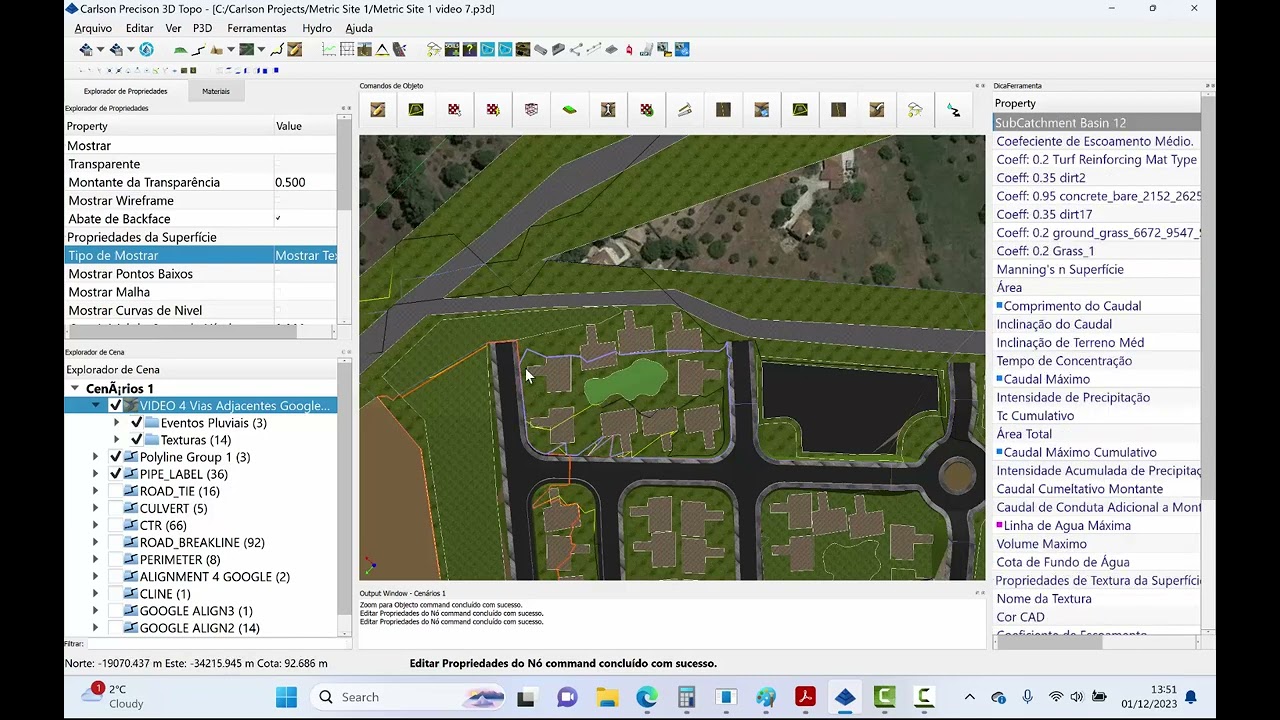Open Carlson Precision 3D from taskbar
This screenshot has width=1280, height=720.
(x=845, y=697)
